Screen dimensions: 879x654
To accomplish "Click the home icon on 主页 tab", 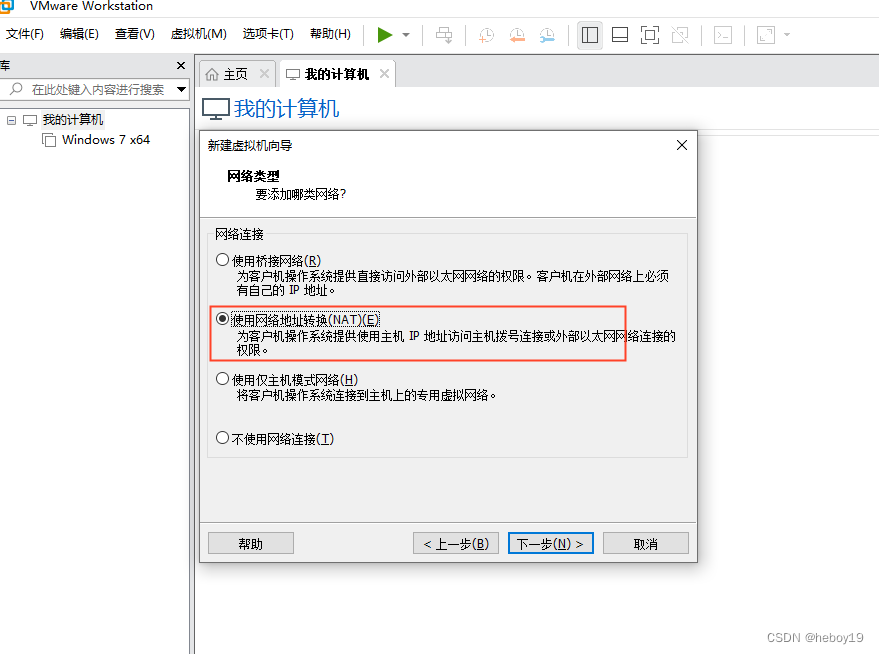I will click(x=212, y=74).
